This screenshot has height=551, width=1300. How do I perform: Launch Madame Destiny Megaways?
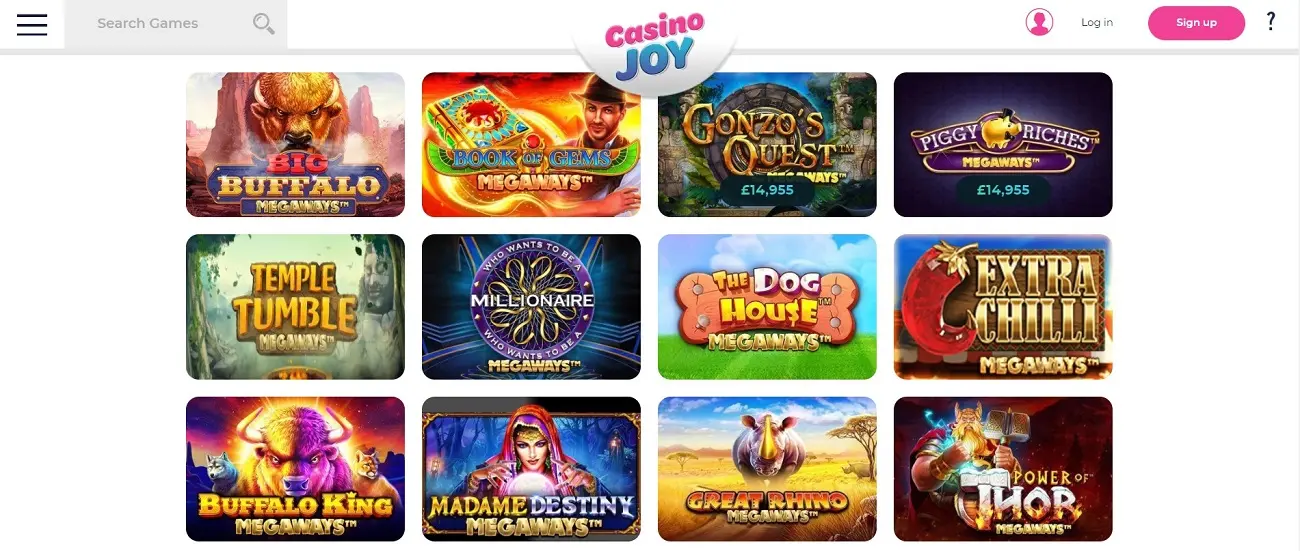(531, 469)
